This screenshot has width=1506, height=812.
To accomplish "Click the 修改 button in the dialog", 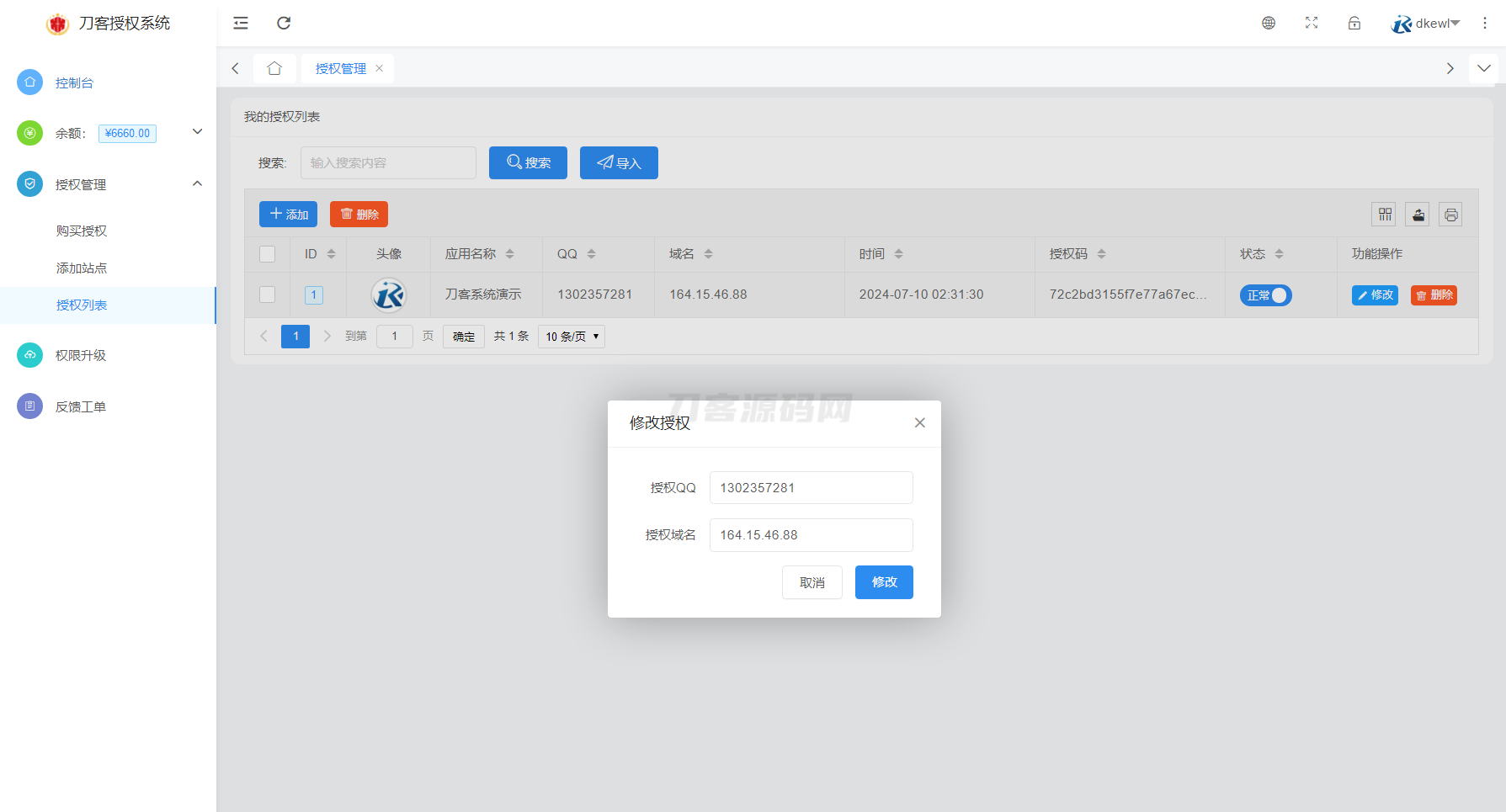I will pos(884,581).
